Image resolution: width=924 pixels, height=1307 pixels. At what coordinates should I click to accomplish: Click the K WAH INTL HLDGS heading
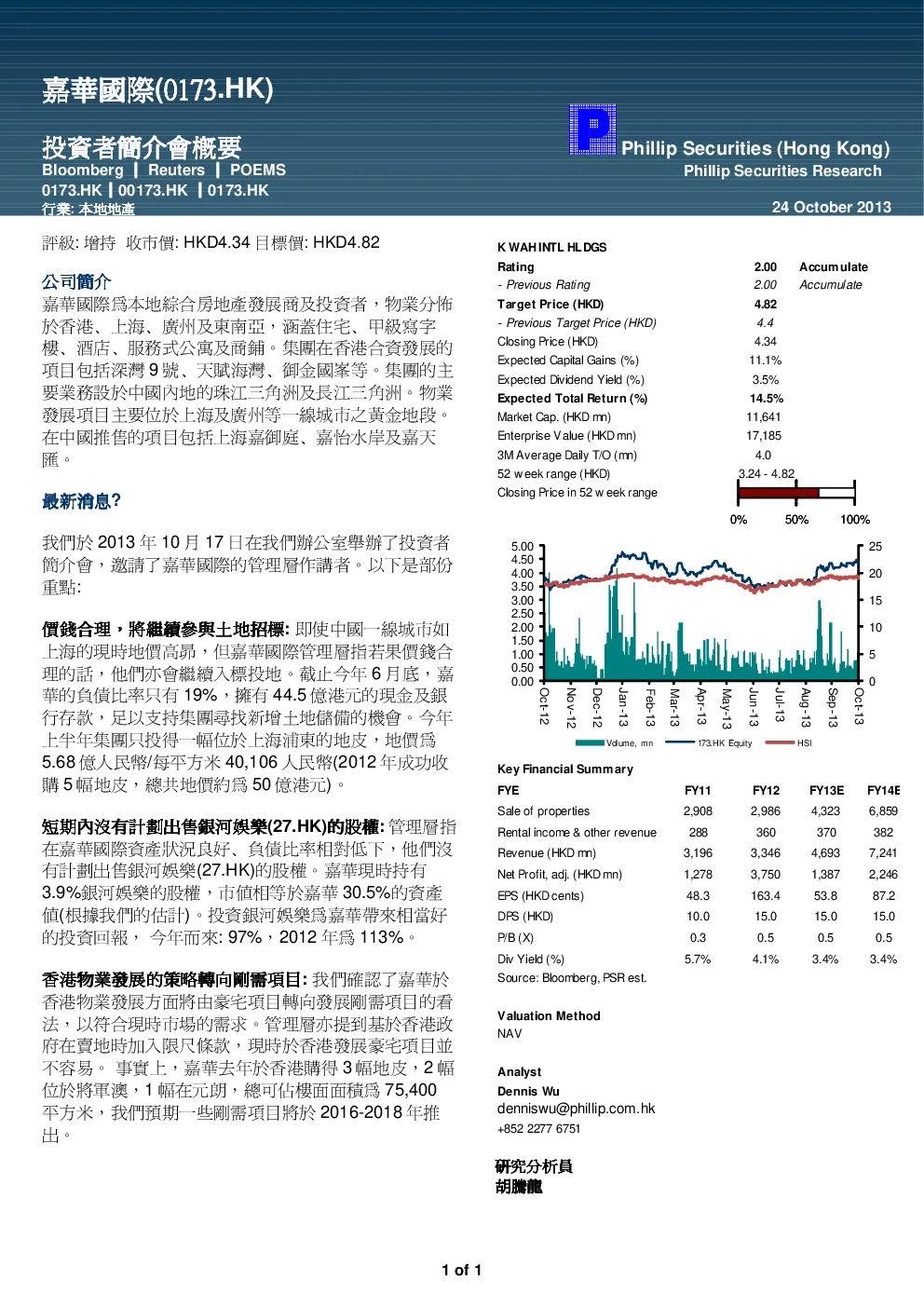(551, 248)
